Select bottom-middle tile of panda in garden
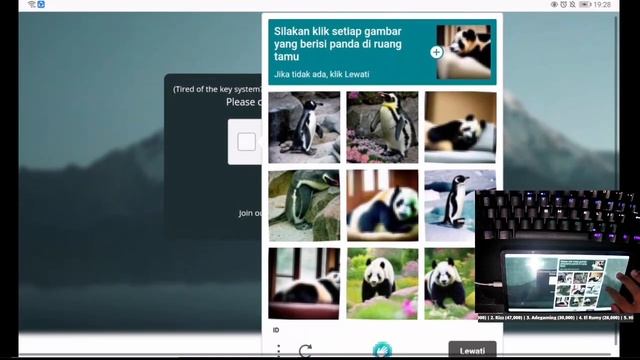Screen dimensions: 640x360 (x=382, y=284)
